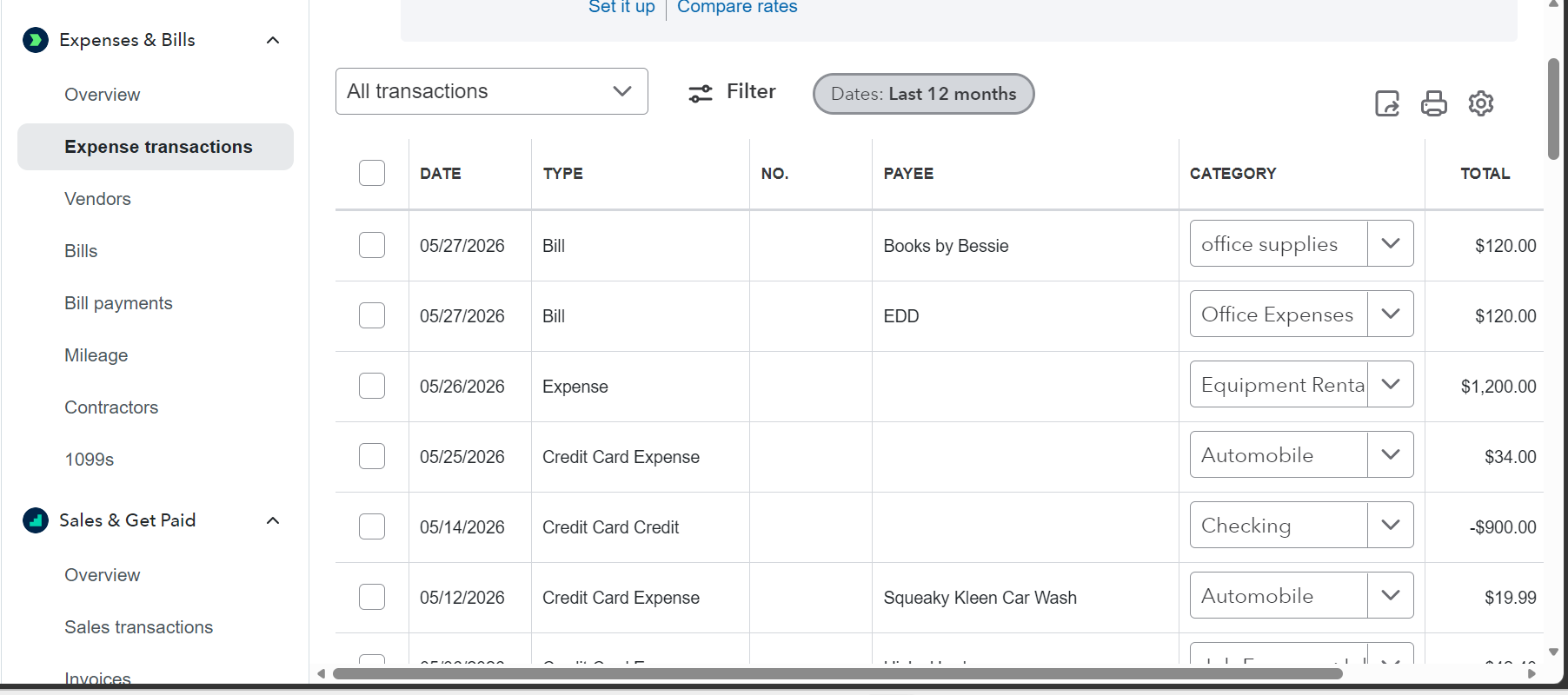
Task: Click the Dates: Last 12 months chip
Action: [x=924, y=94]
